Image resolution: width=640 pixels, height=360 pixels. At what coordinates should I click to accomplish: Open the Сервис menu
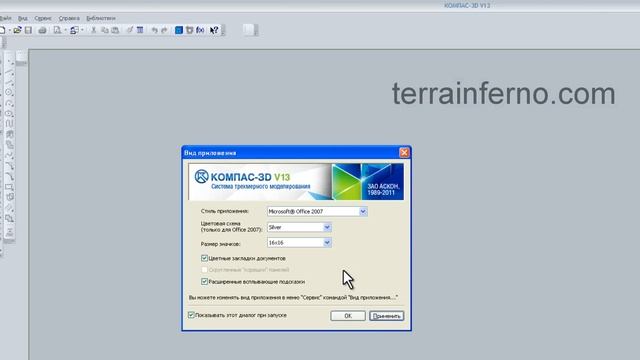pos(43,18)
